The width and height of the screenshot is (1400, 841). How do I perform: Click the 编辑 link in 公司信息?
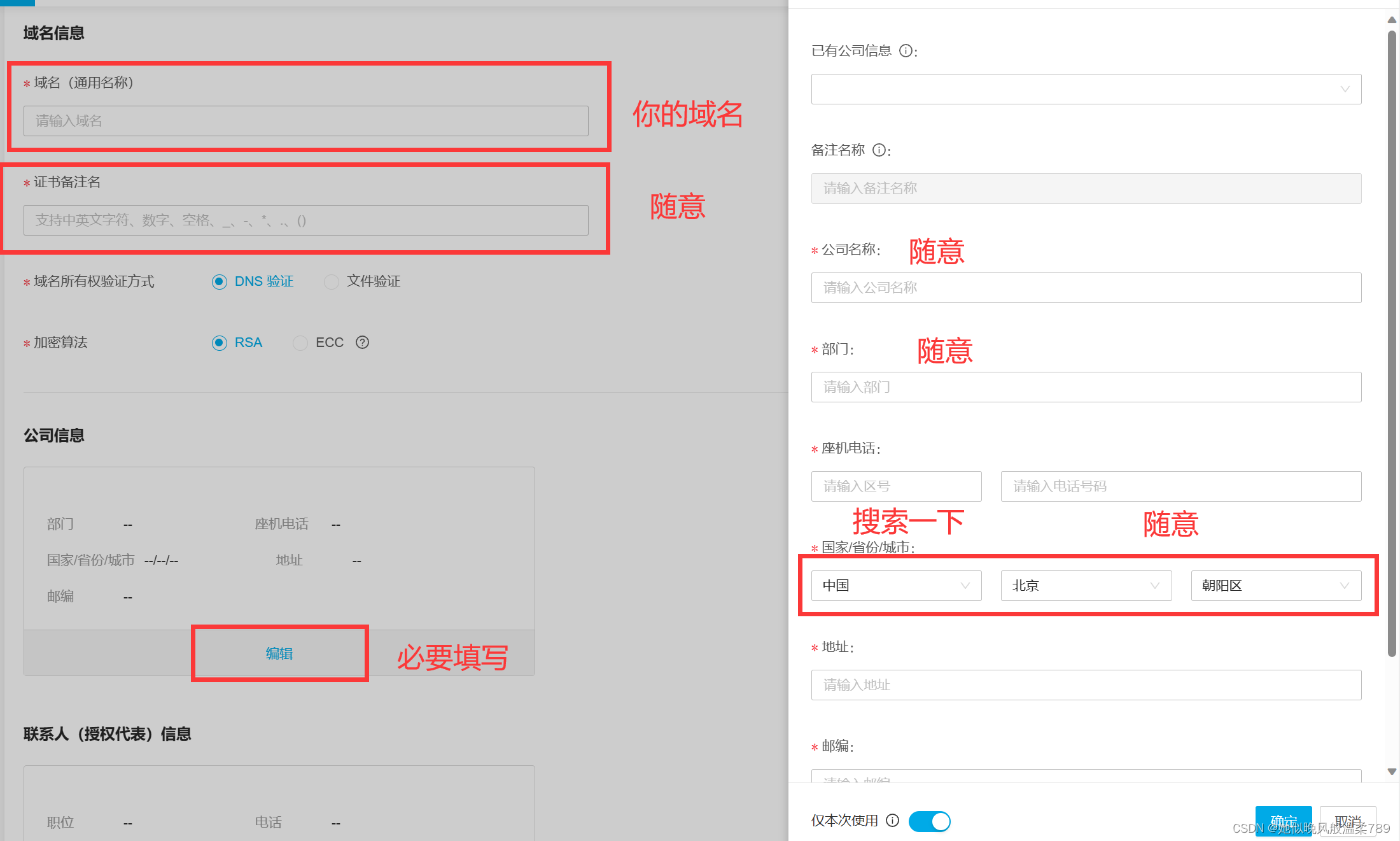click(279, 654)
